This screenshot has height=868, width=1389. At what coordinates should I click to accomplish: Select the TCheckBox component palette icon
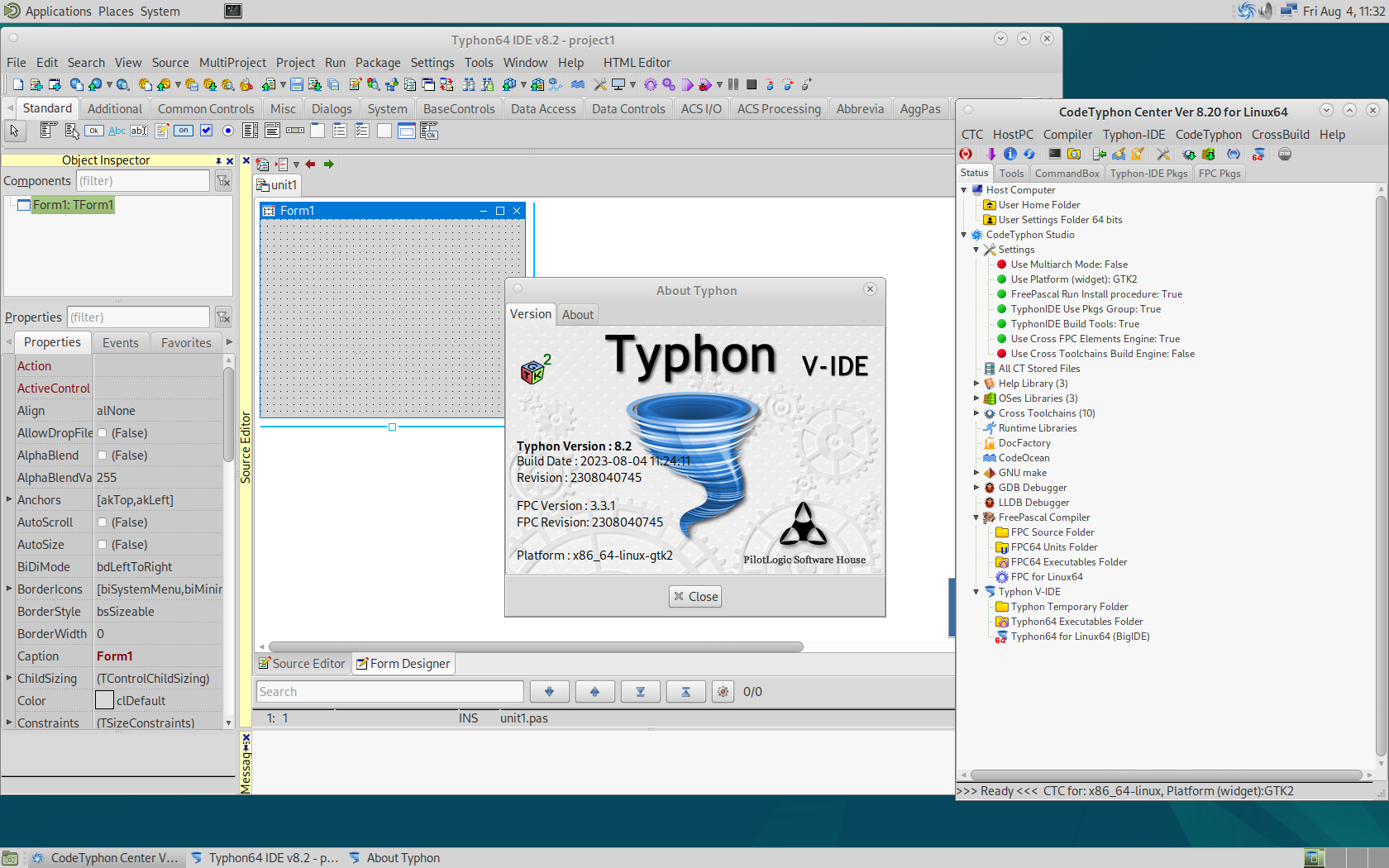point(207,131)
